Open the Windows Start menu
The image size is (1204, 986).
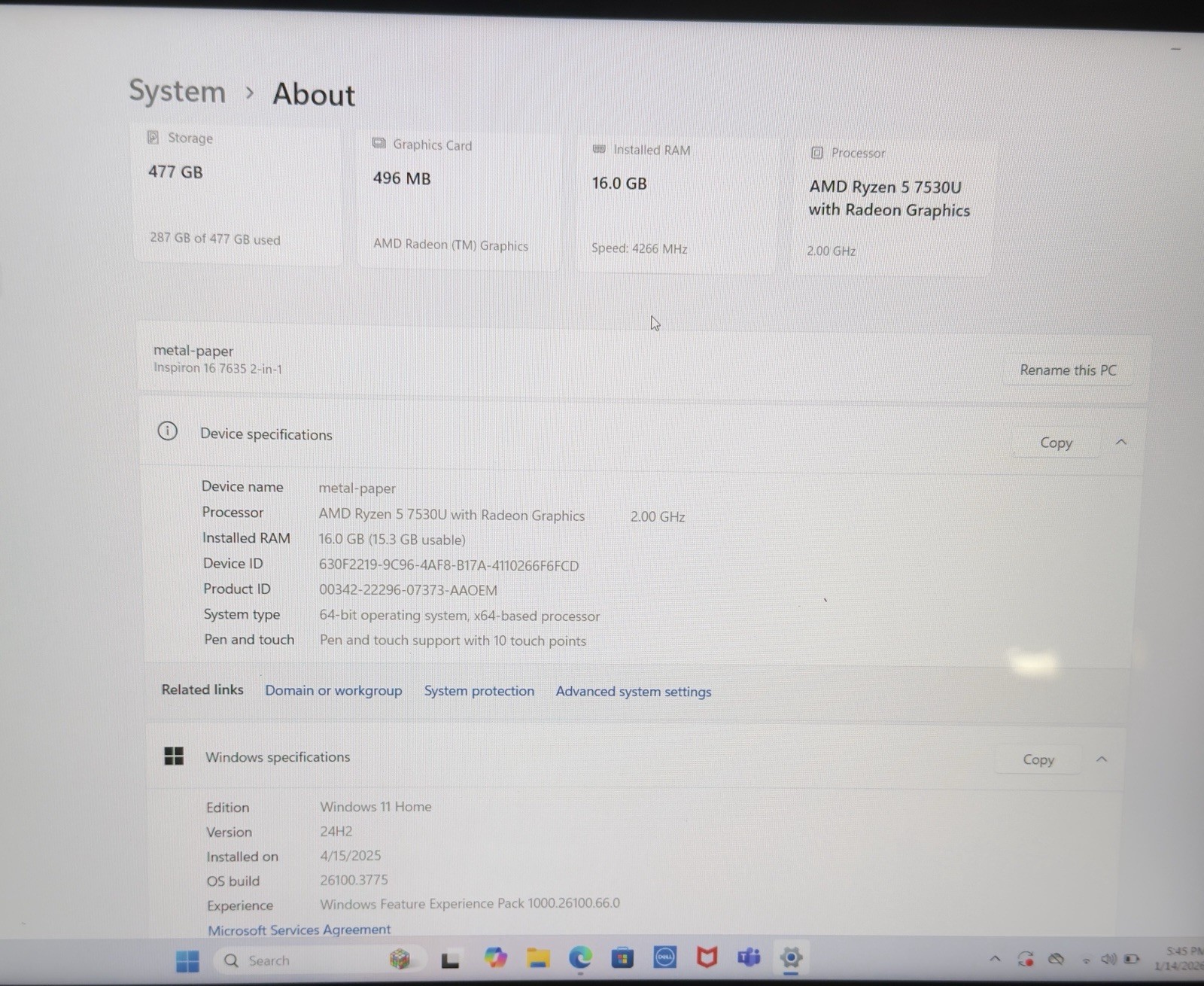pyautogui.click(x=187, y=960)
